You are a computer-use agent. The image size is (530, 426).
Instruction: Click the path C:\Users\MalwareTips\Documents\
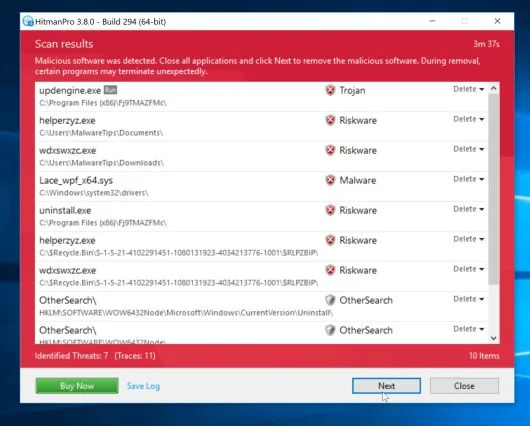[x=101, y=133]
